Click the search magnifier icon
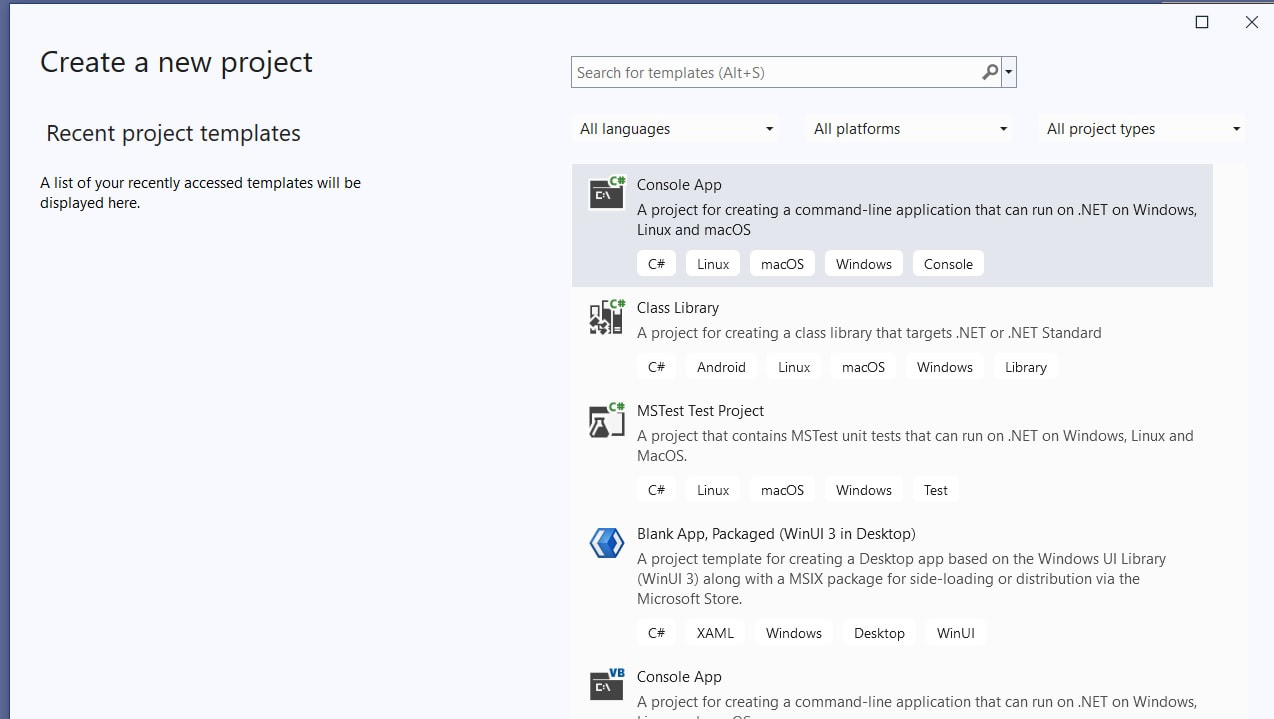This screenshot has width=1274, height=719. point(990,72)
